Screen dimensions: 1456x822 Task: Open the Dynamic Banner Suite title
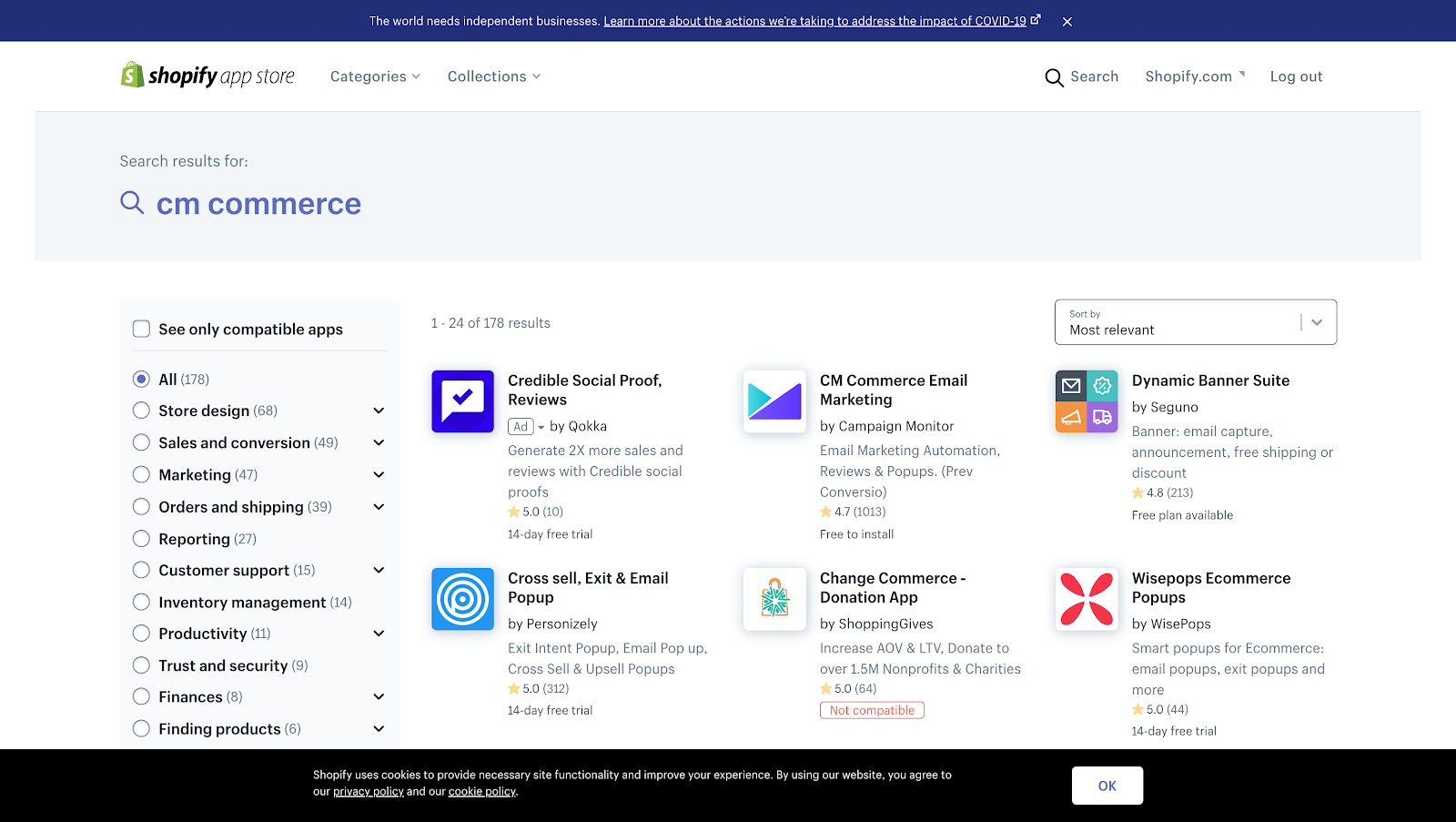(1210, 381)
